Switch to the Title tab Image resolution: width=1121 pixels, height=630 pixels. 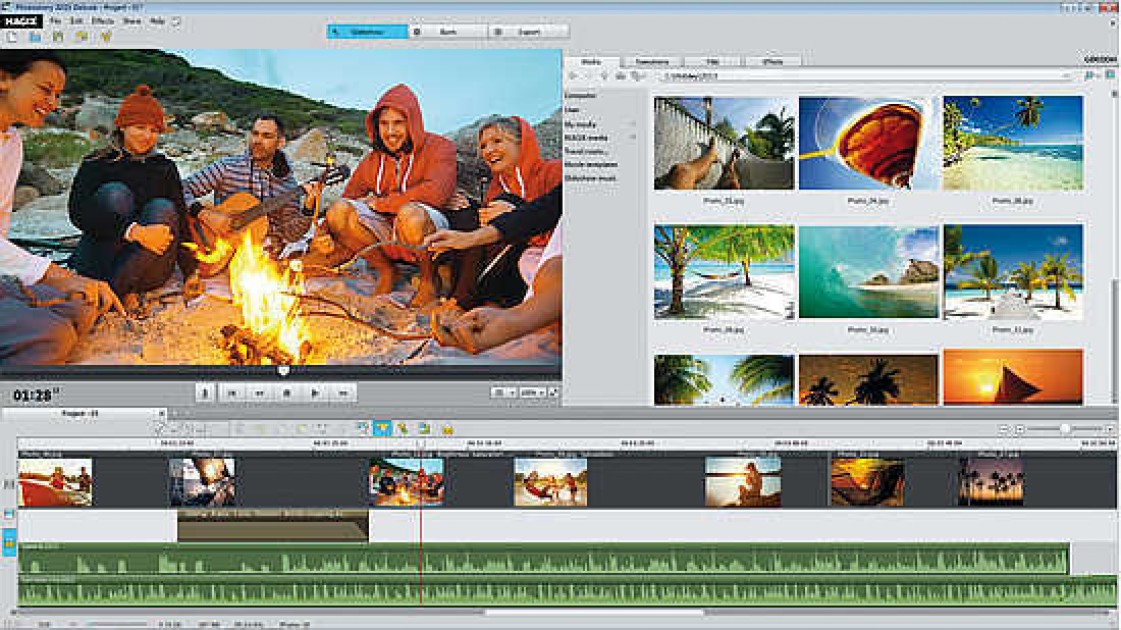point(713,62)
